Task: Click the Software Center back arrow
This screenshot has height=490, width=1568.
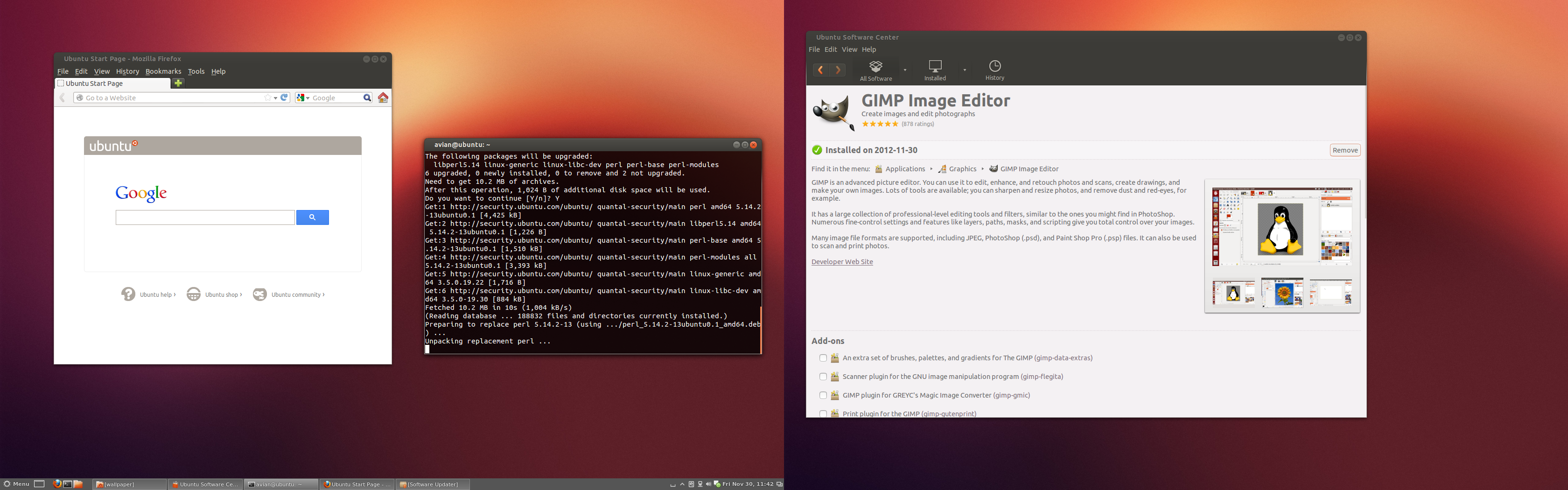Action: [820, 70]
